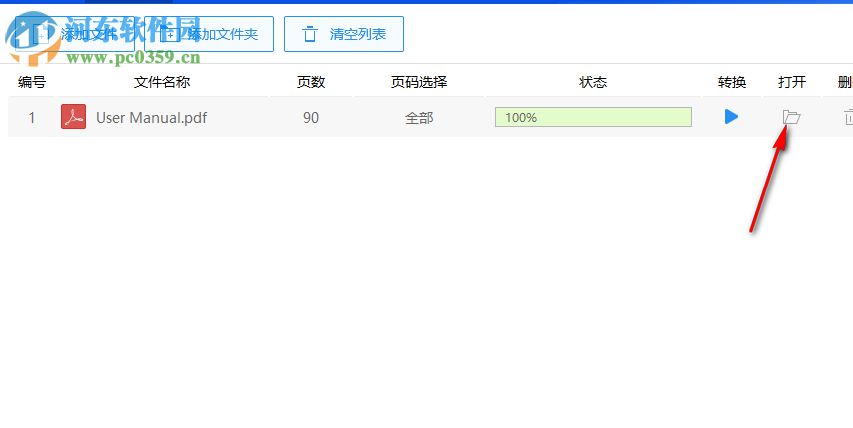
Task: Click the page count 90
Action: (311, 117)
